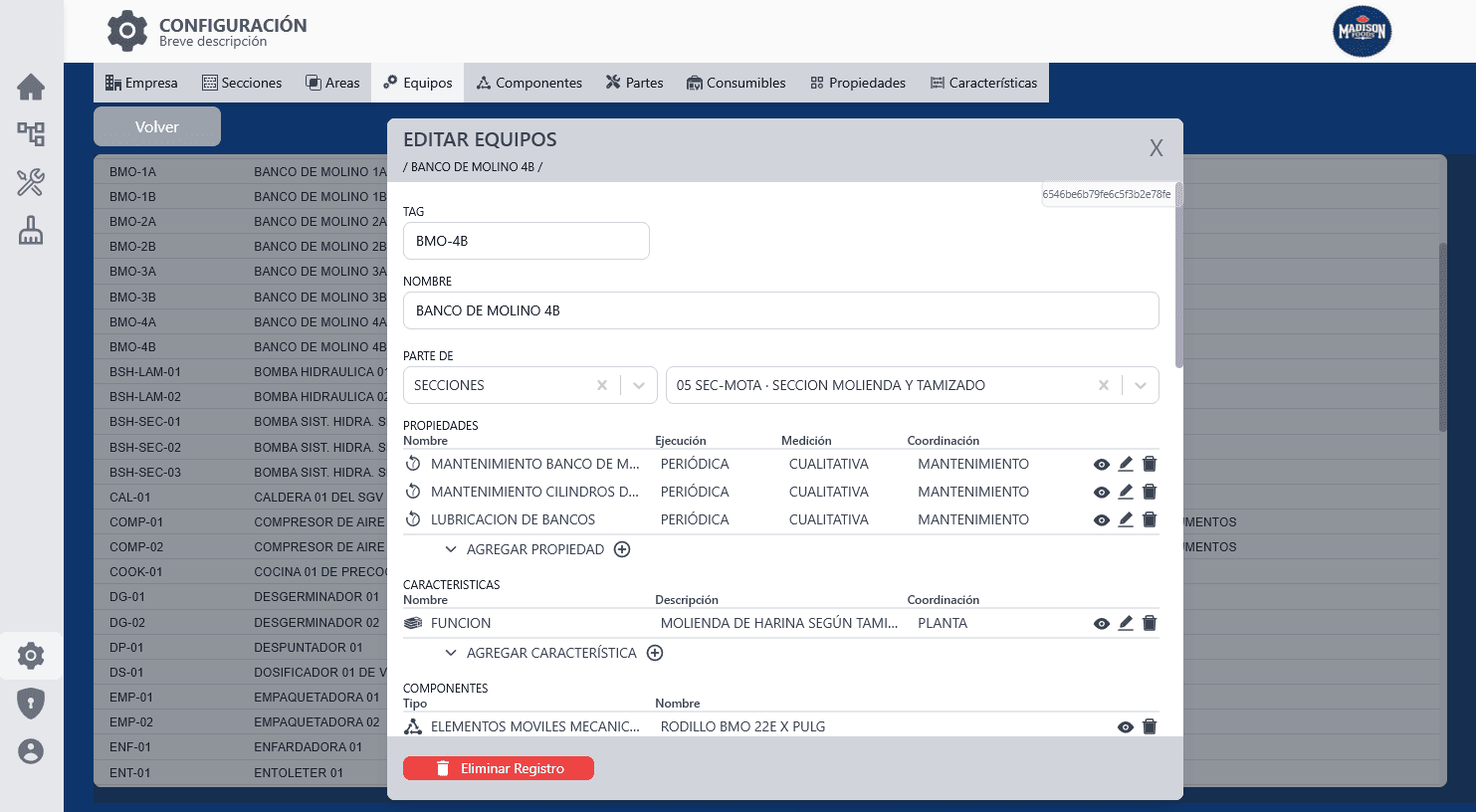Show details of the FUNCION characteristic
The image size is (1476, 812).
coord(1101,623)
